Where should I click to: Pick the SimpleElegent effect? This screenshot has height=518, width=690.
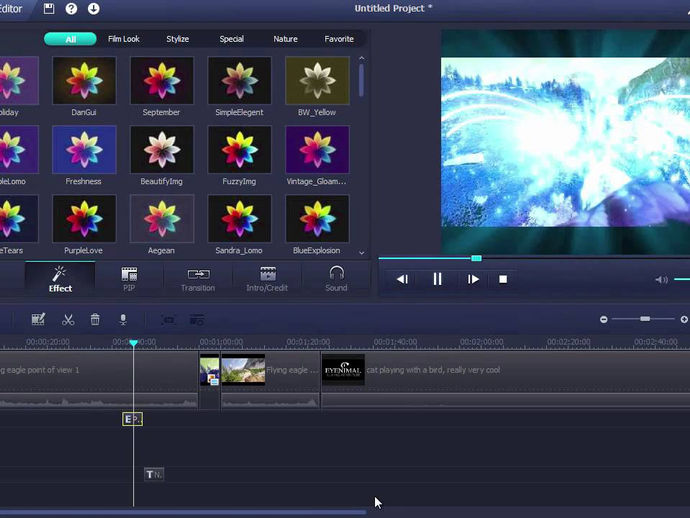(x=239, y=81)
